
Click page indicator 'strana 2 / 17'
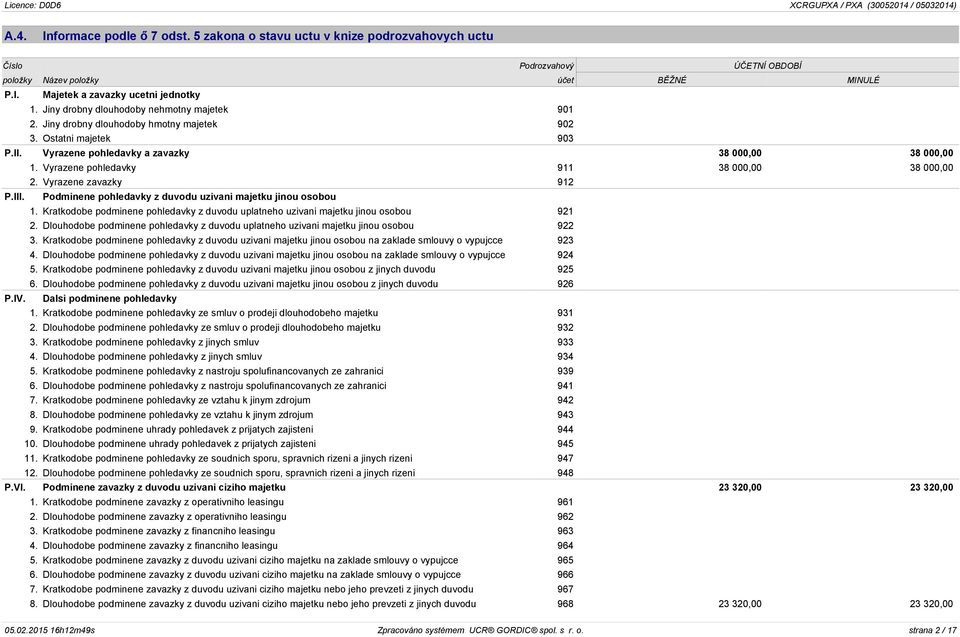pos(932,630)
